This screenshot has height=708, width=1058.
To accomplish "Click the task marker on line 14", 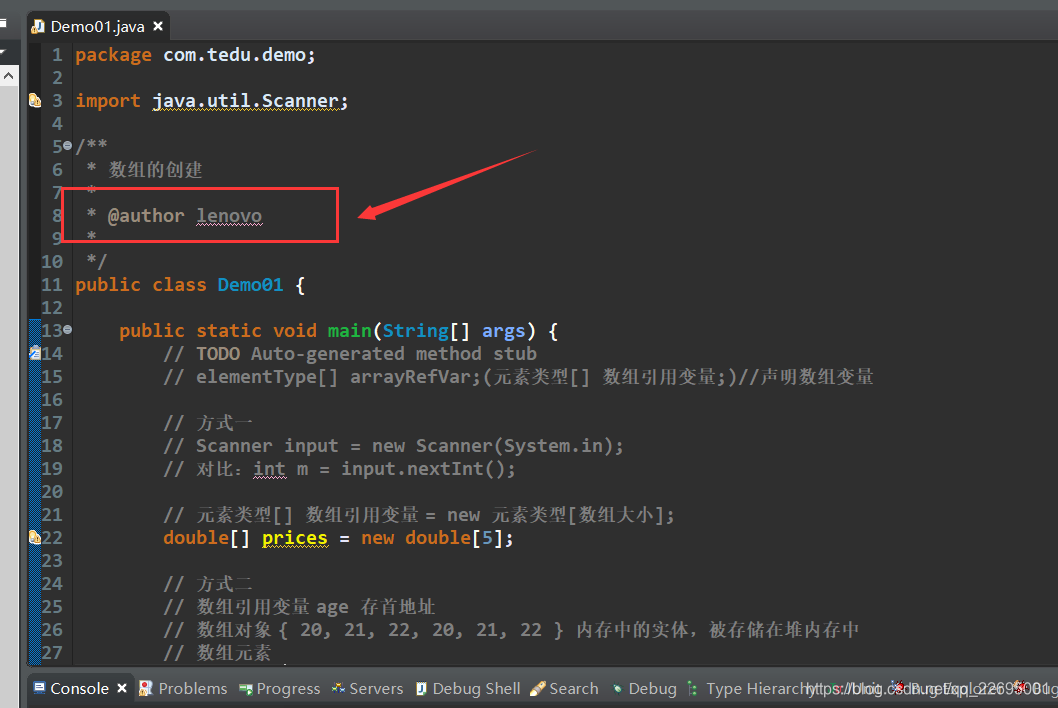I will (35, 353).
